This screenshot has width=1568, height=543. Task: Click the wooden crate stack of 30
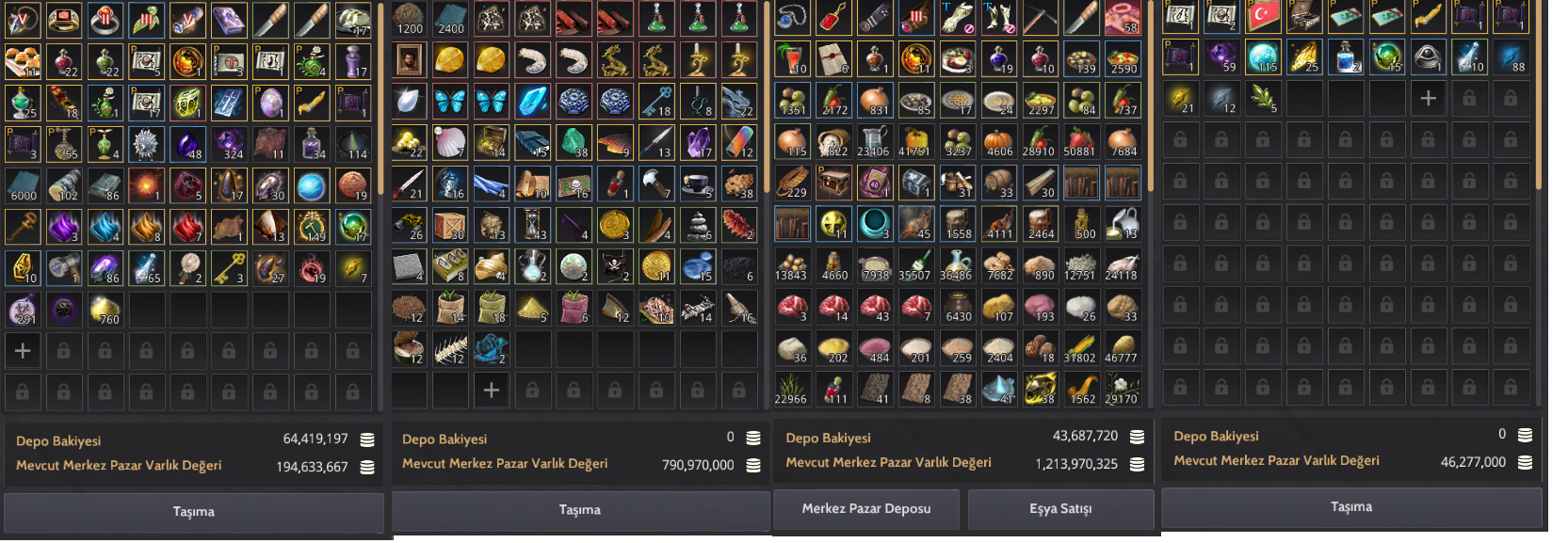coord(450,225)
